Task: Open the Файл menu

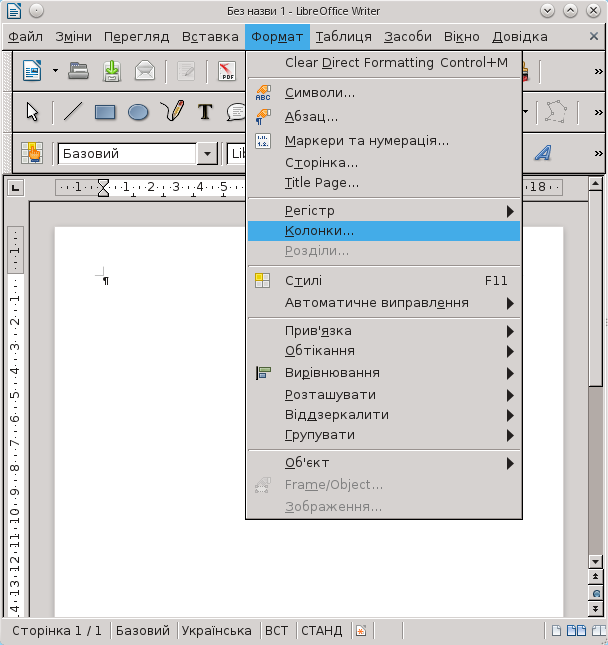Action: pos(26,37)
